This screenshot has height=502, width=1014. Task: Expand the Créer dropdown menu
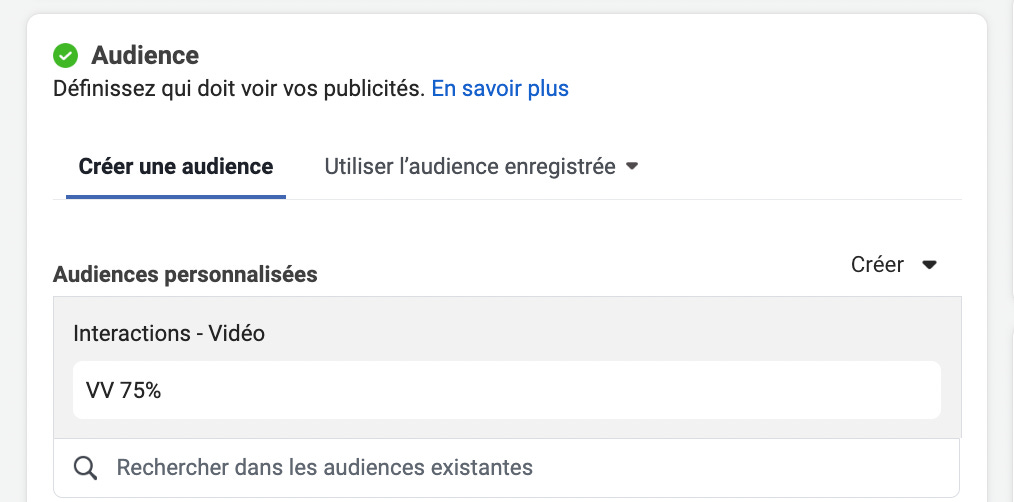click(894, 265)
